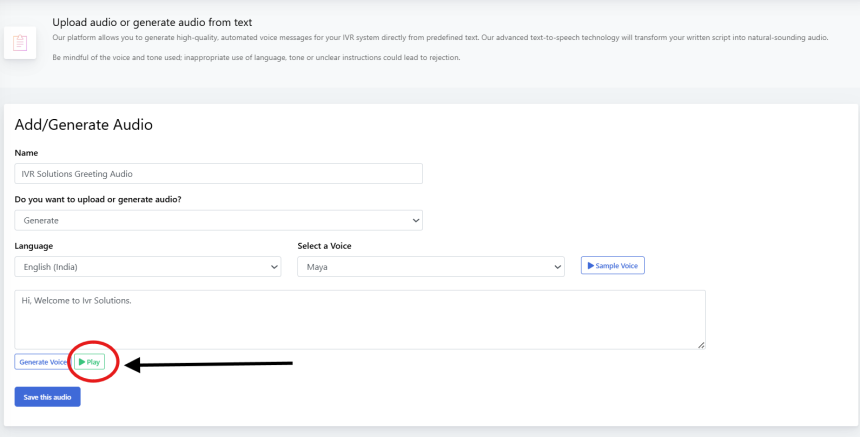Click the clipboard icon beside the page heading
Image resolution: width=860 pixels, height=437 pixels.
click(19, 43)
